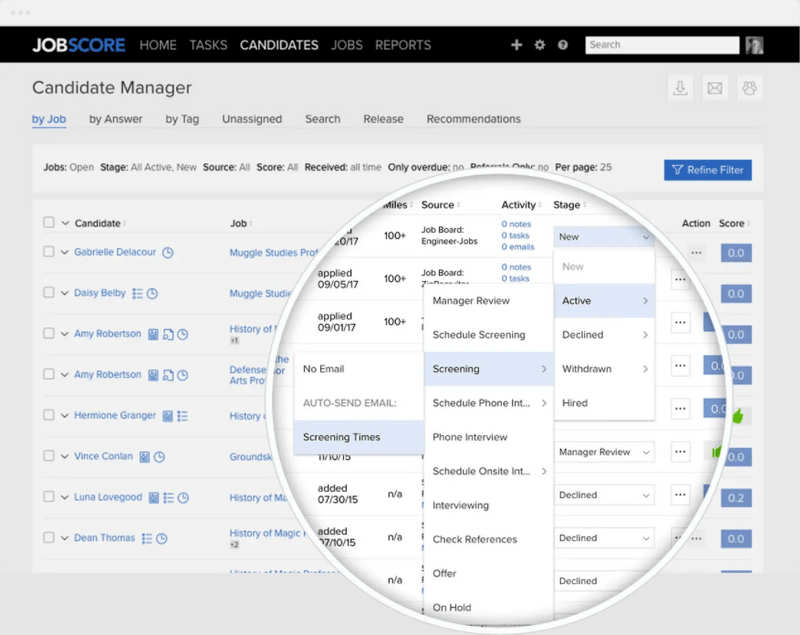
Task: Check the checkbox beside Vince Conlan
Action: click(48, 456)
